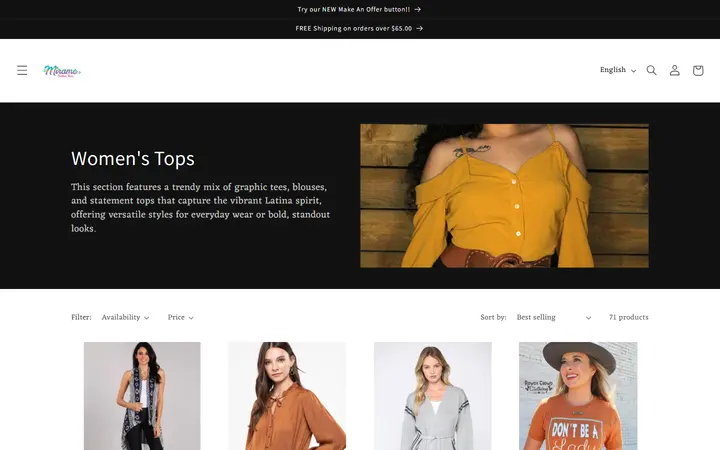The height and width of the screenshot is (450, 720).
Task: Click the Miramo store logo
Action: click(62, 71)
